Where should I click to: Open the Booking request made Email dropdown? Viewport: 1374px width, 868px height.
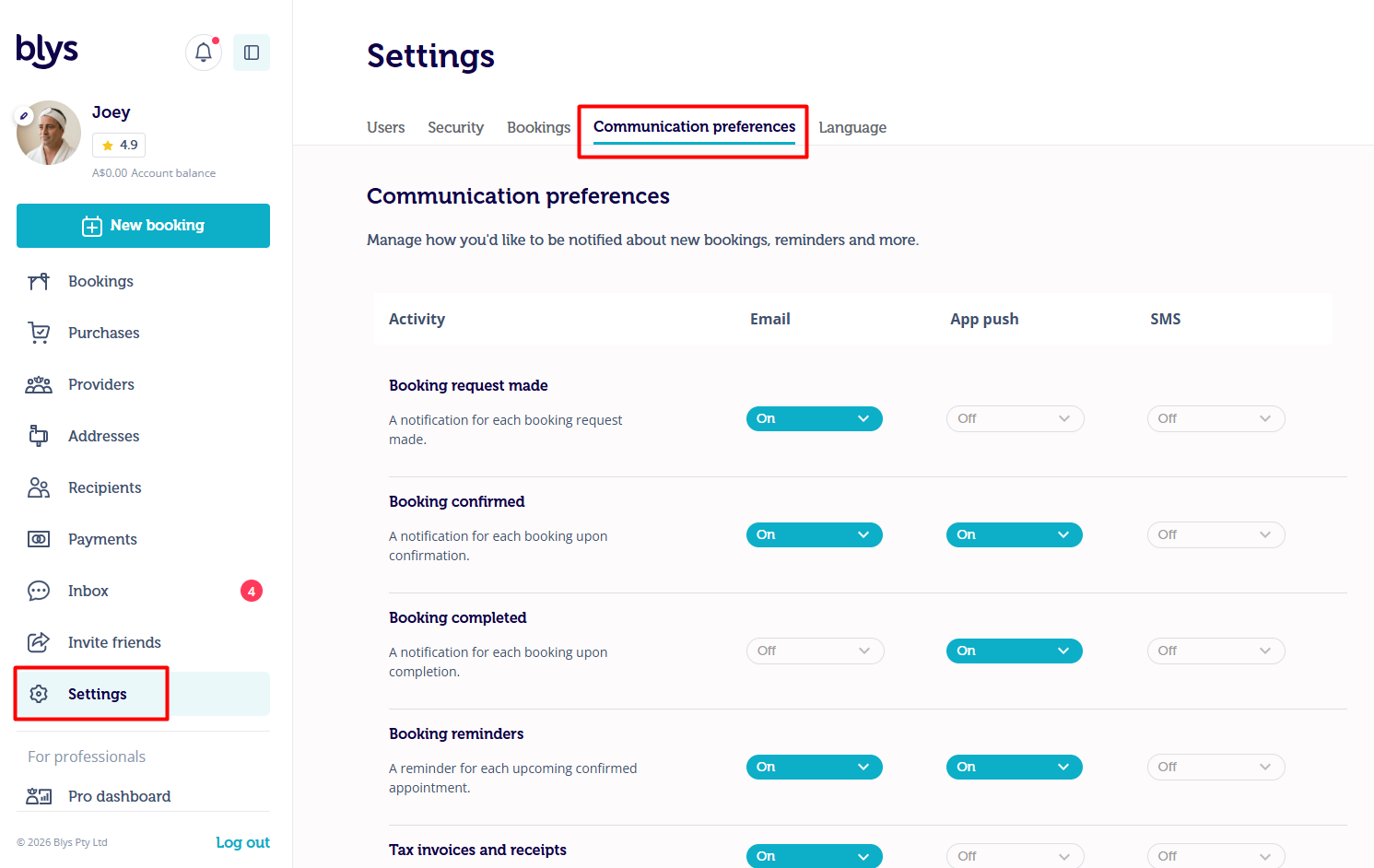pyautogui.click(x=815, y=418)
